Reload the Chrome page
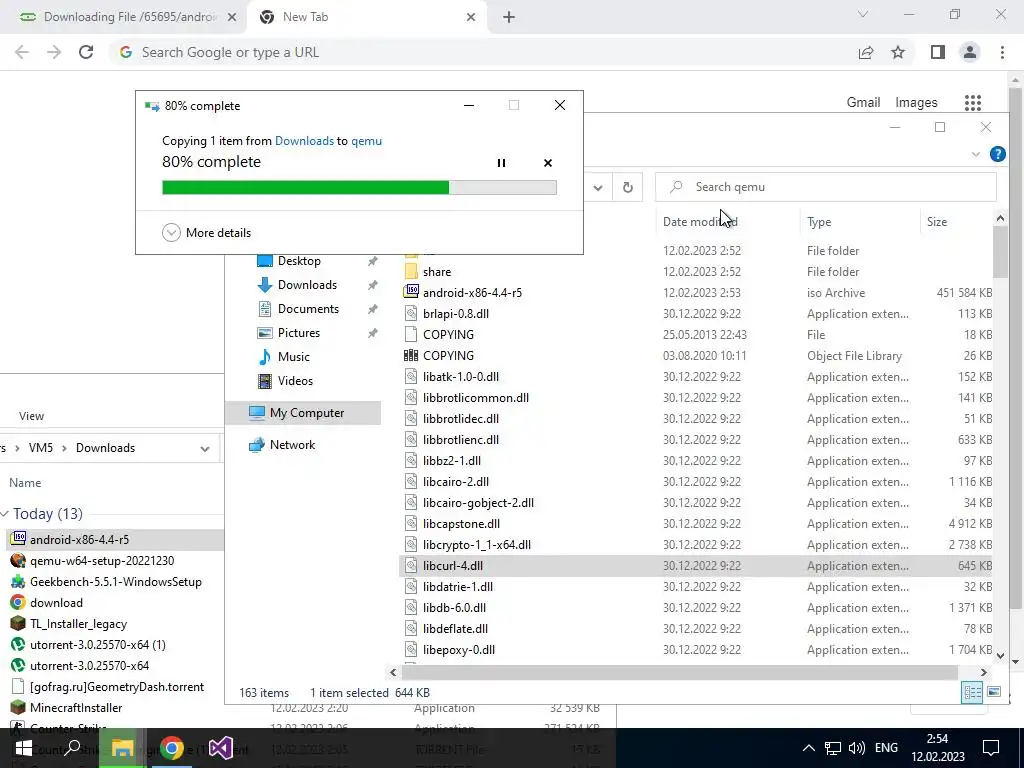 pos(86,52)
